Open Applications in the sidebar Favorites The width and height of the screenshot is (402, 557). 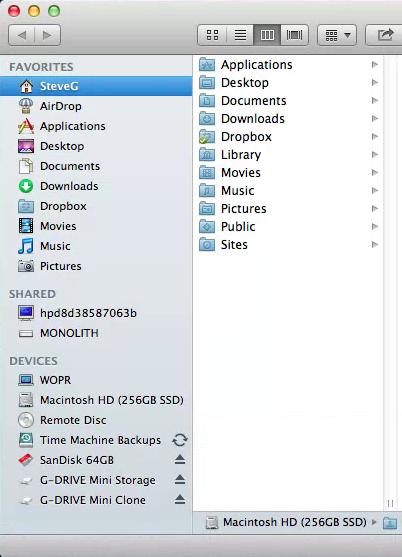96,126
